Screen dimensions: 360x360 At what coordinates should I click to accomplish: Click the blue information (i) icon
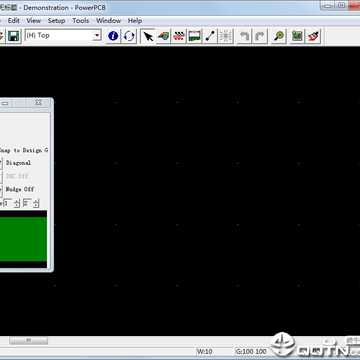113,36
